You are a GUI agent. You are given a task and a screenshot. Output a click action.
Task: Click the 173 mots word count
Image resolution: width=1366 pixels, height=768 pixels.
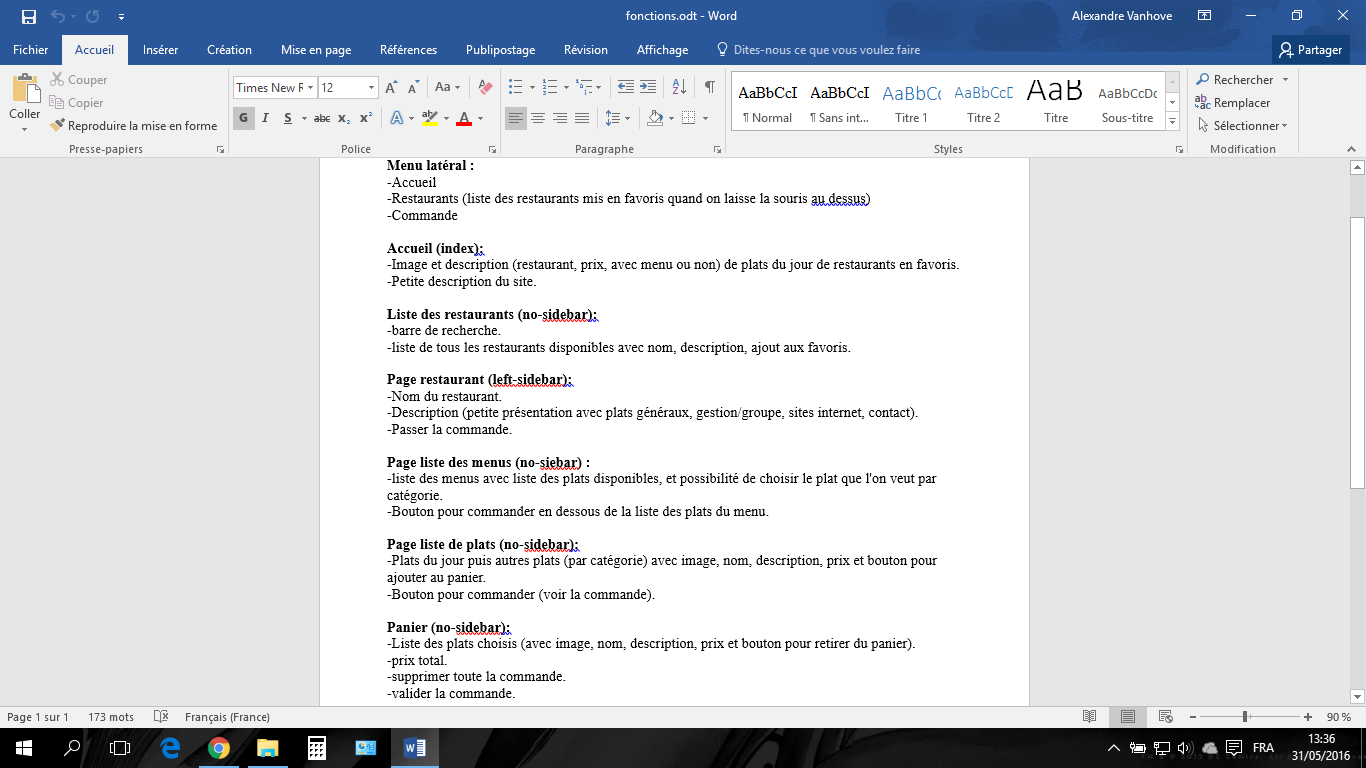[x=111, y=717]
